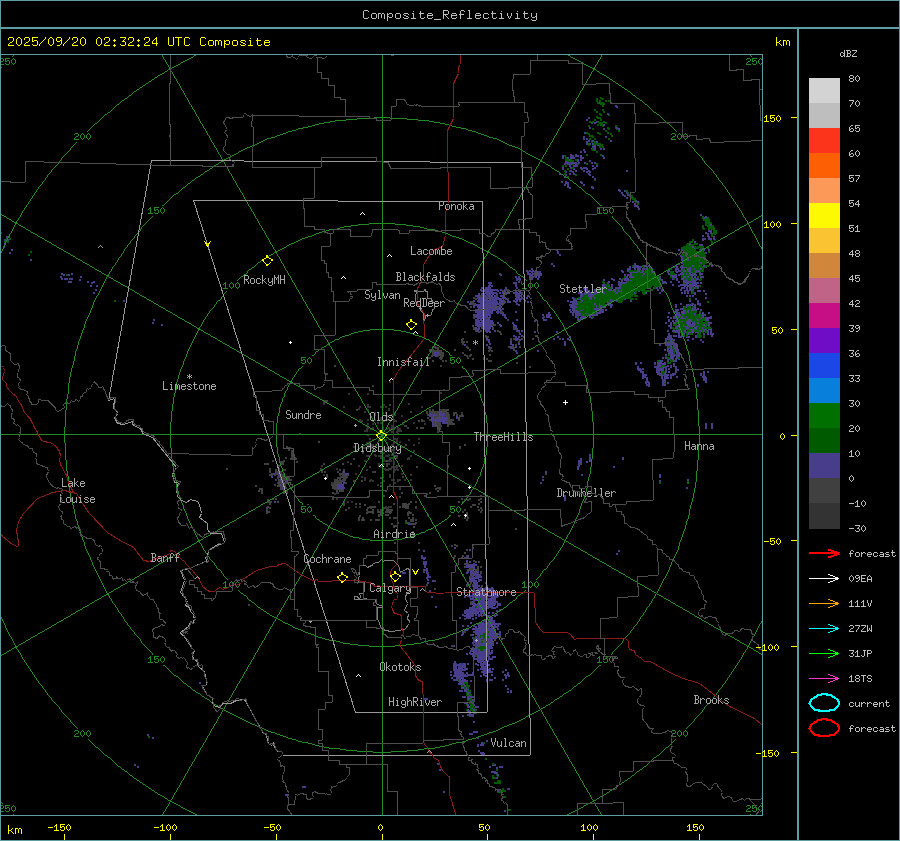The image size is (900, 841).
Task: Click the Stettler city label
Action: tap(582, 289)
